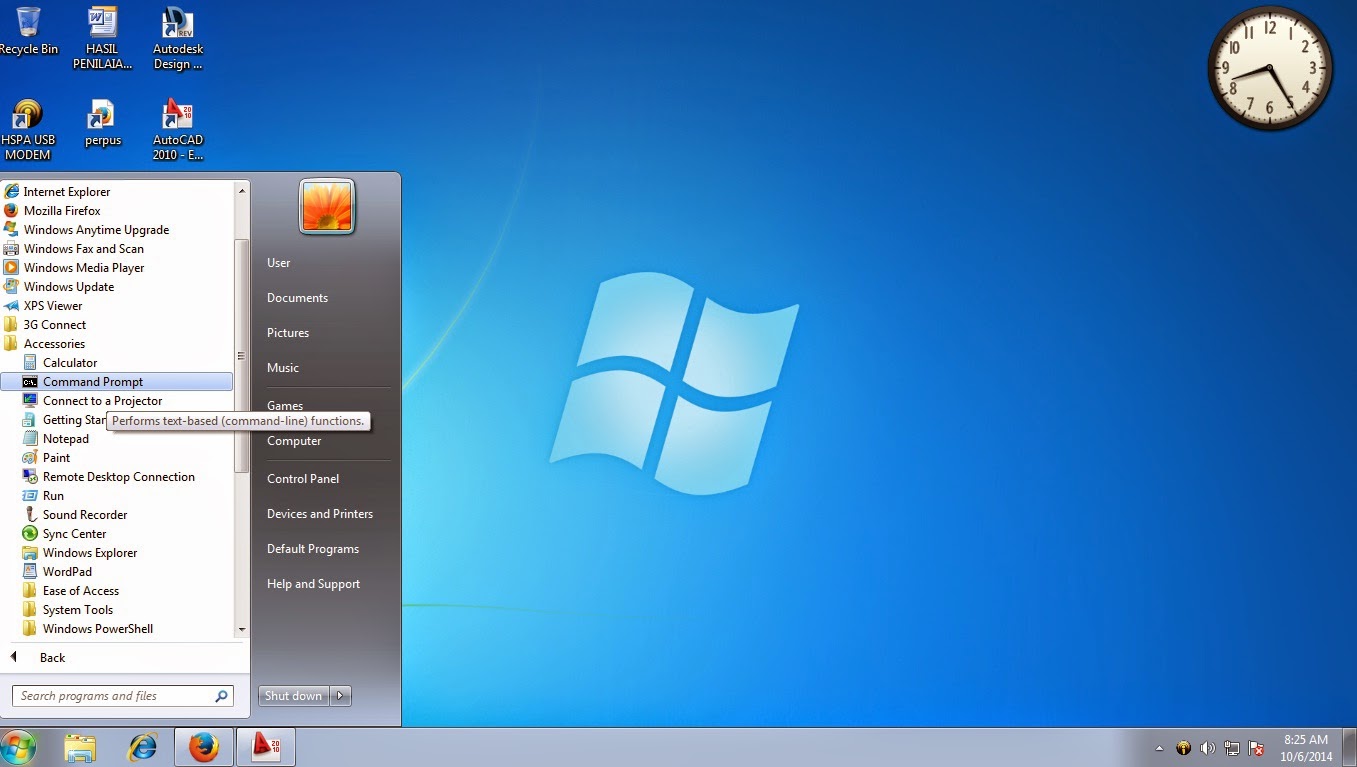Open Calculator in Accessories
This screenshot has height=767, width=1357.
[117, 363]
